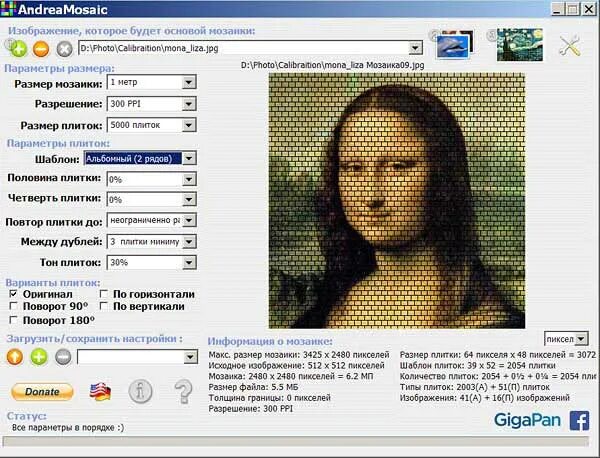This screenshot has width=600, height=458.
Task: Click the mosaic output file path label
Action: pyautogui.click(x=333, y=65)
